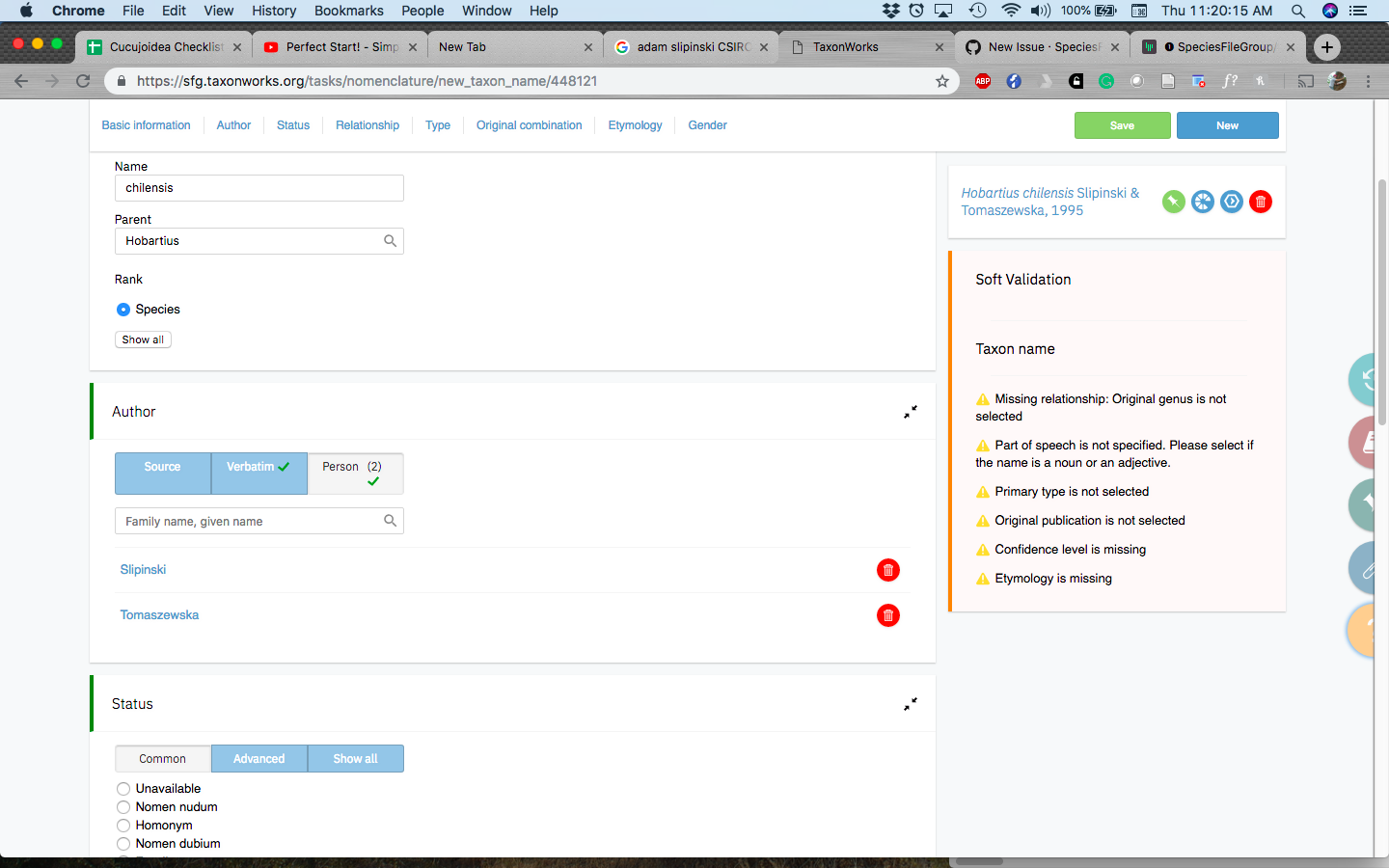
Task: Click the blue New button
Action: click(1227, 125)
